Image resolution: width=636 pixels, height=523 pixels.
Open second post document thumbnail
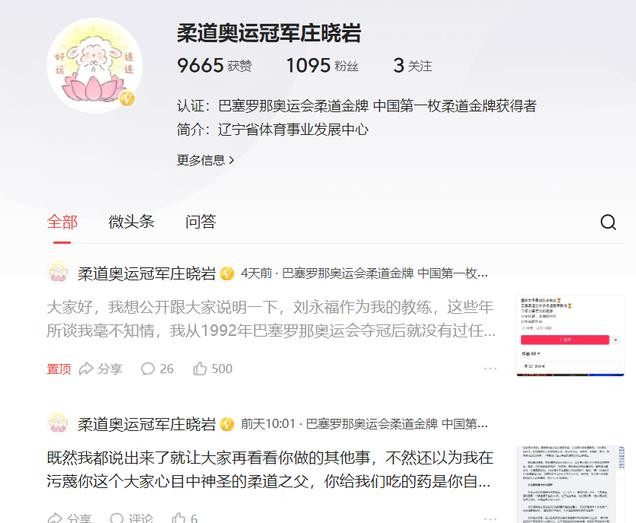tap(570, 484)
